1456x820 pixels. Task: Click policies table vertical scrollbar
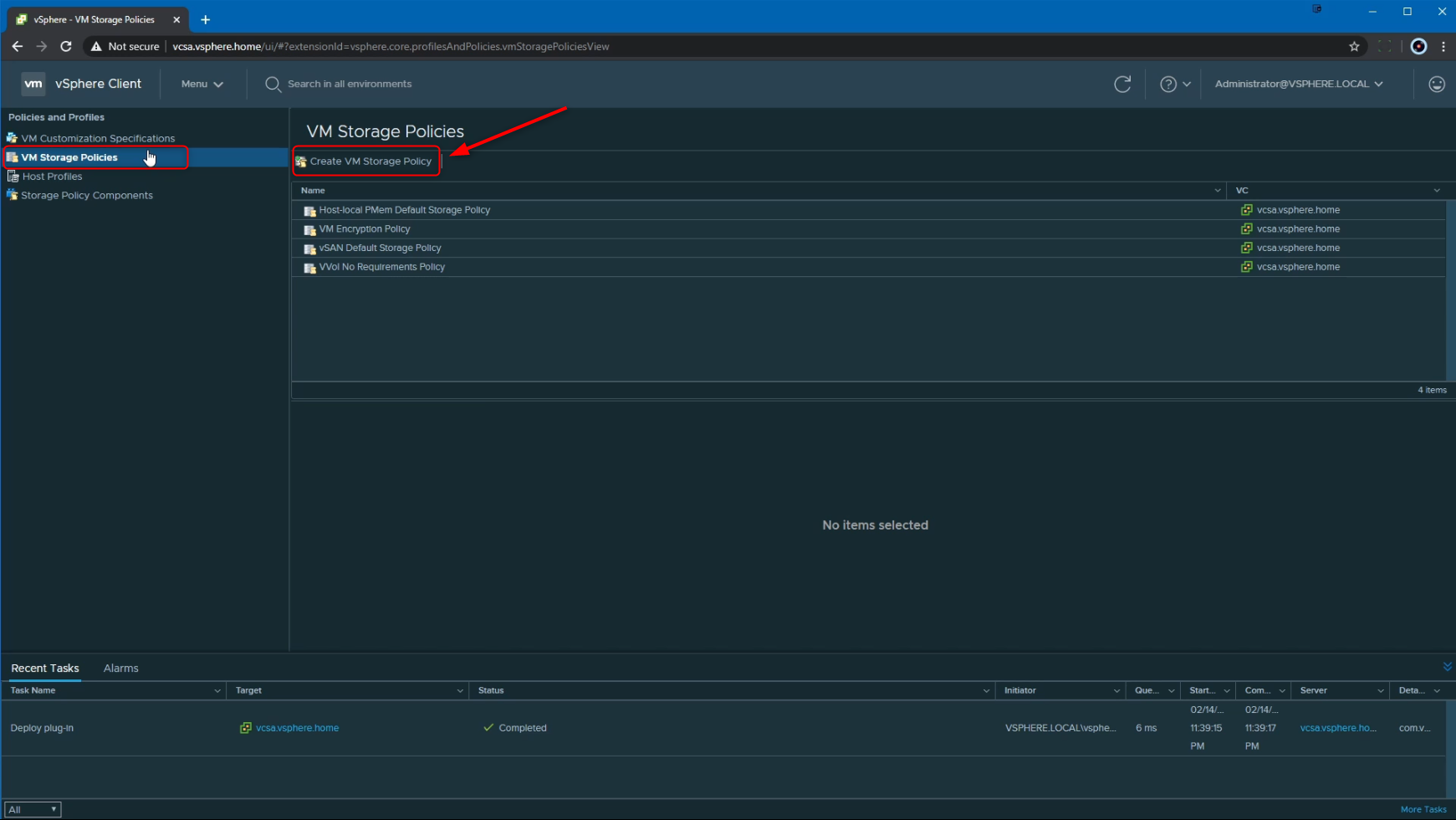coord(1451,290)
